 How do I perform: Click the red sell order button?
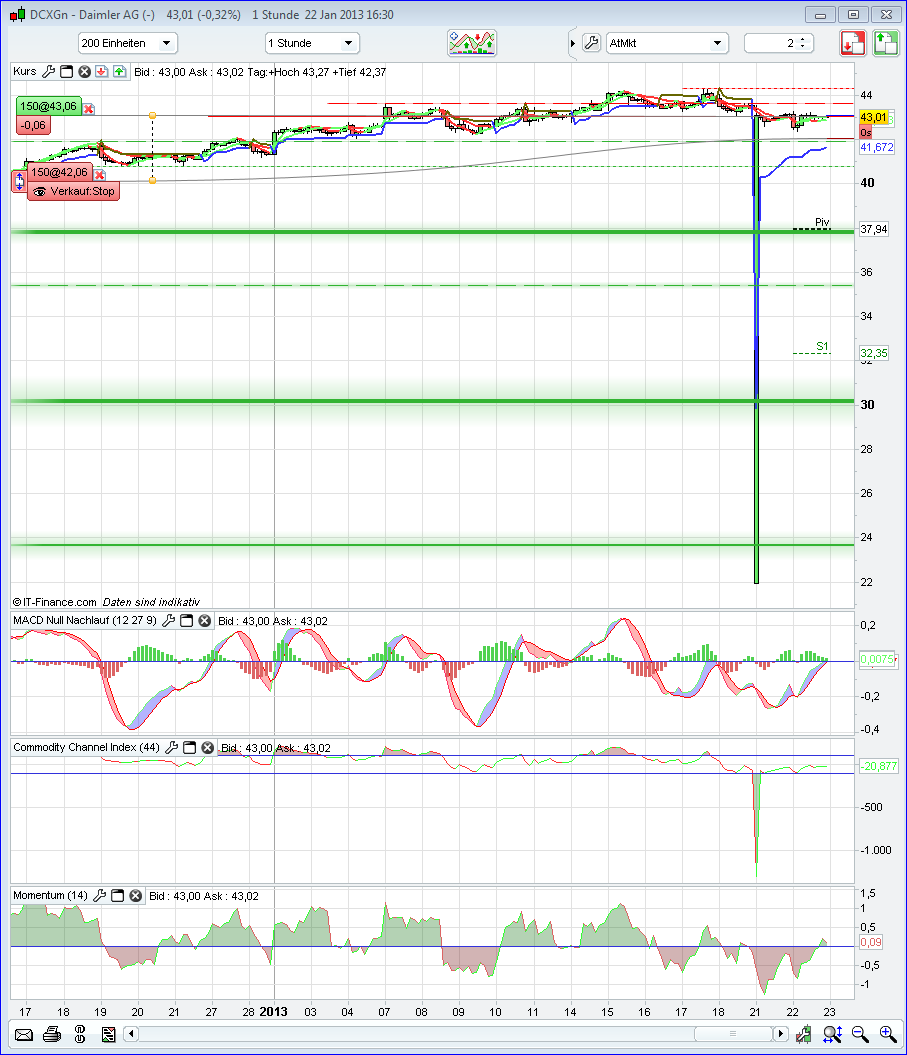[853, 43]
